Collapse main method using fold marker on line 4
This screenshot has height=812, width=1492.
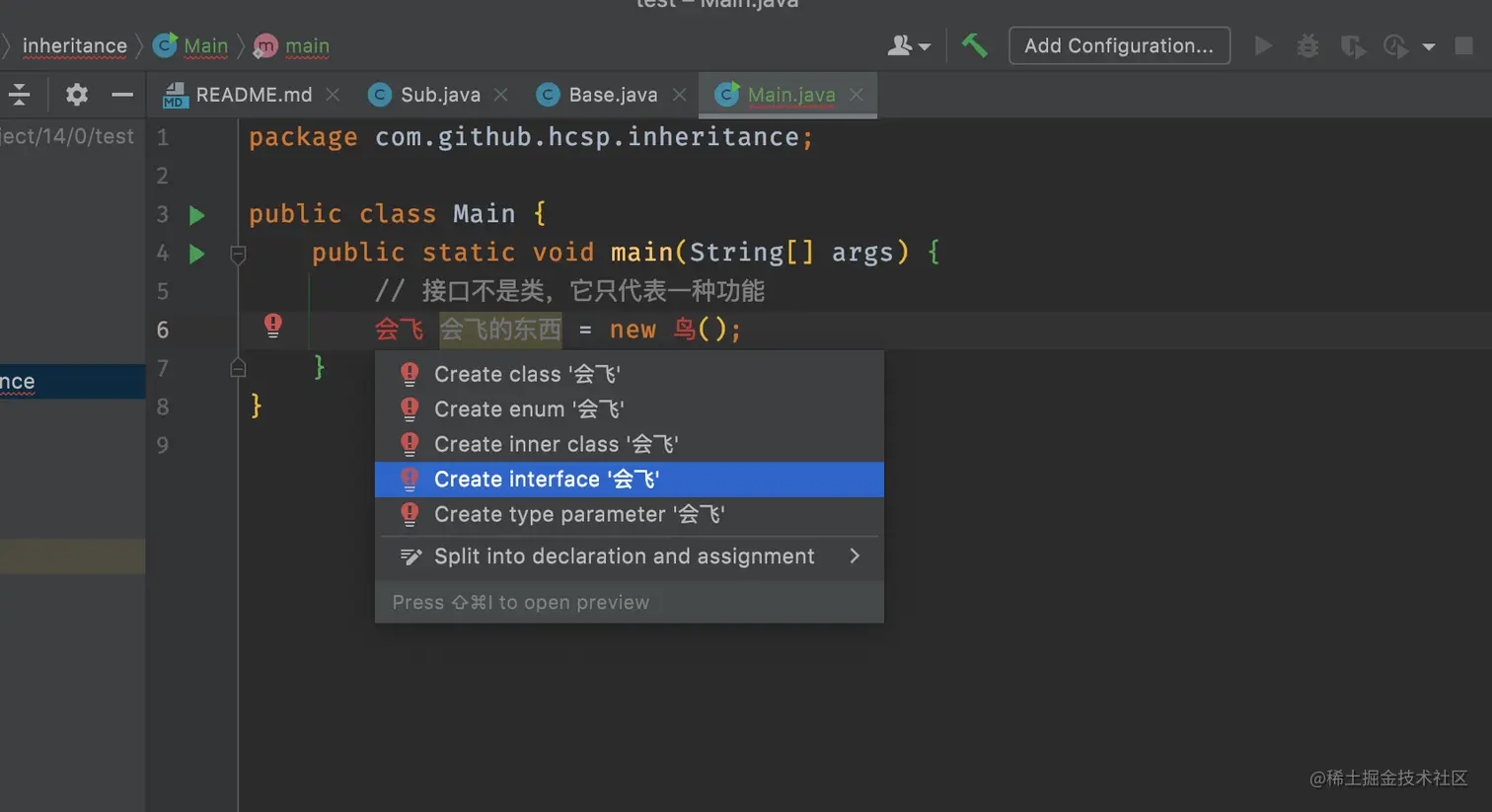[x=238, y=255]
